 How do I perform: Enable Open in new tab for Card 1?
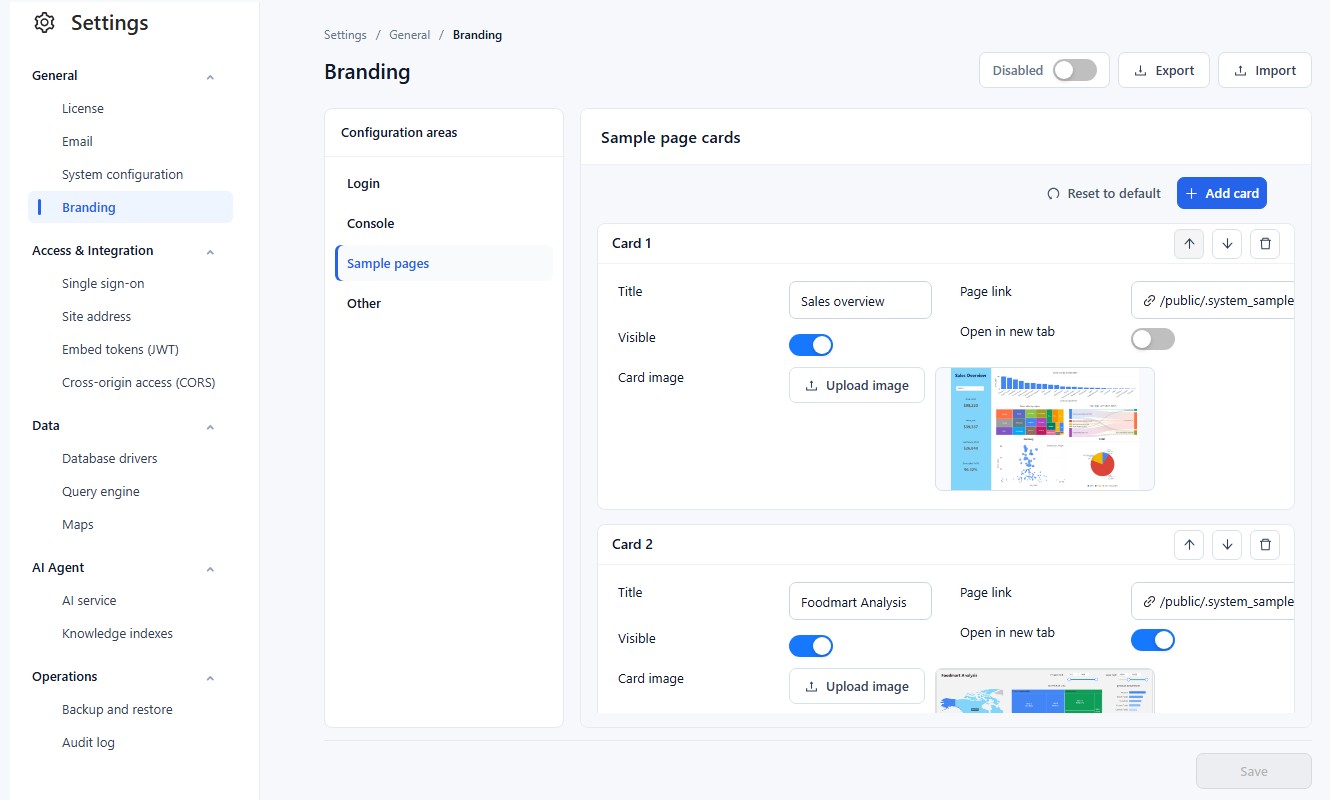[x=1153, y=339]
